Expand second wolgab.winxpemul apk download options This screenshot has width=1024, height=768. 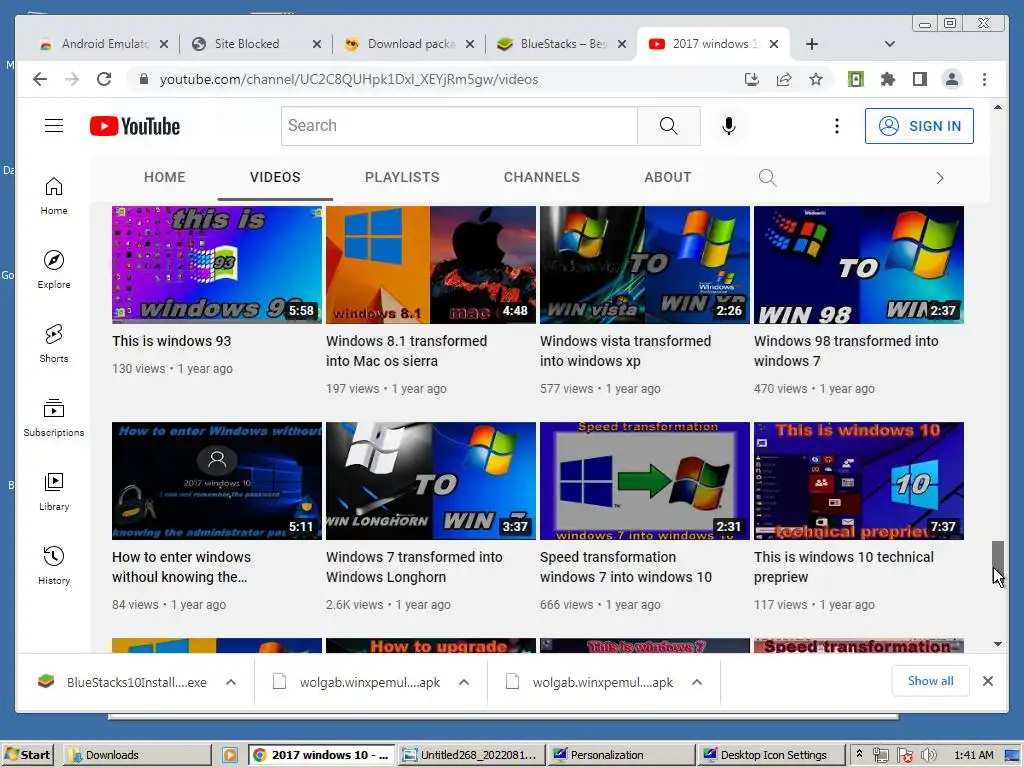tap(697, 682)
